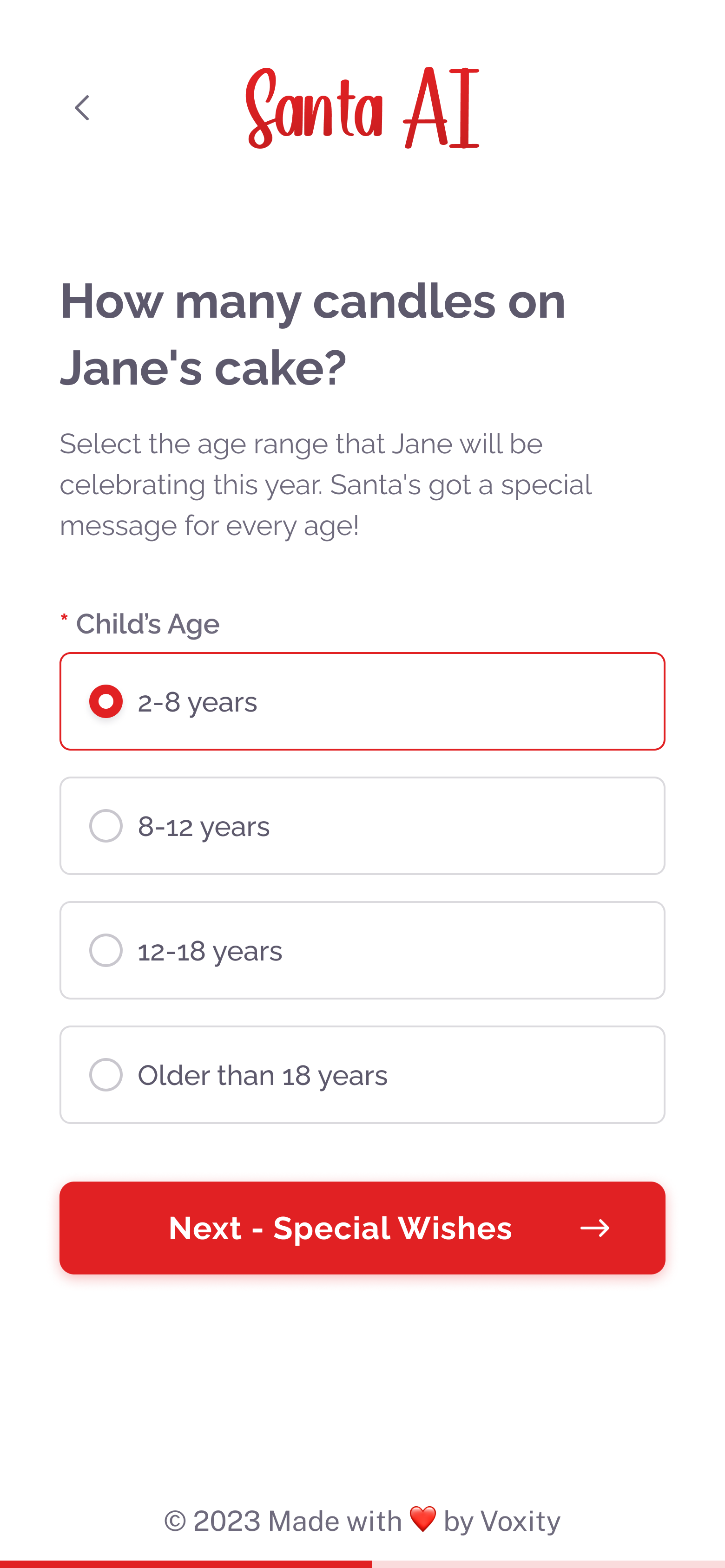Image resolution: width=725 pixels, height=1568 pixels.
Task: Click the Child's Age field label
Action: coord(147,625)
